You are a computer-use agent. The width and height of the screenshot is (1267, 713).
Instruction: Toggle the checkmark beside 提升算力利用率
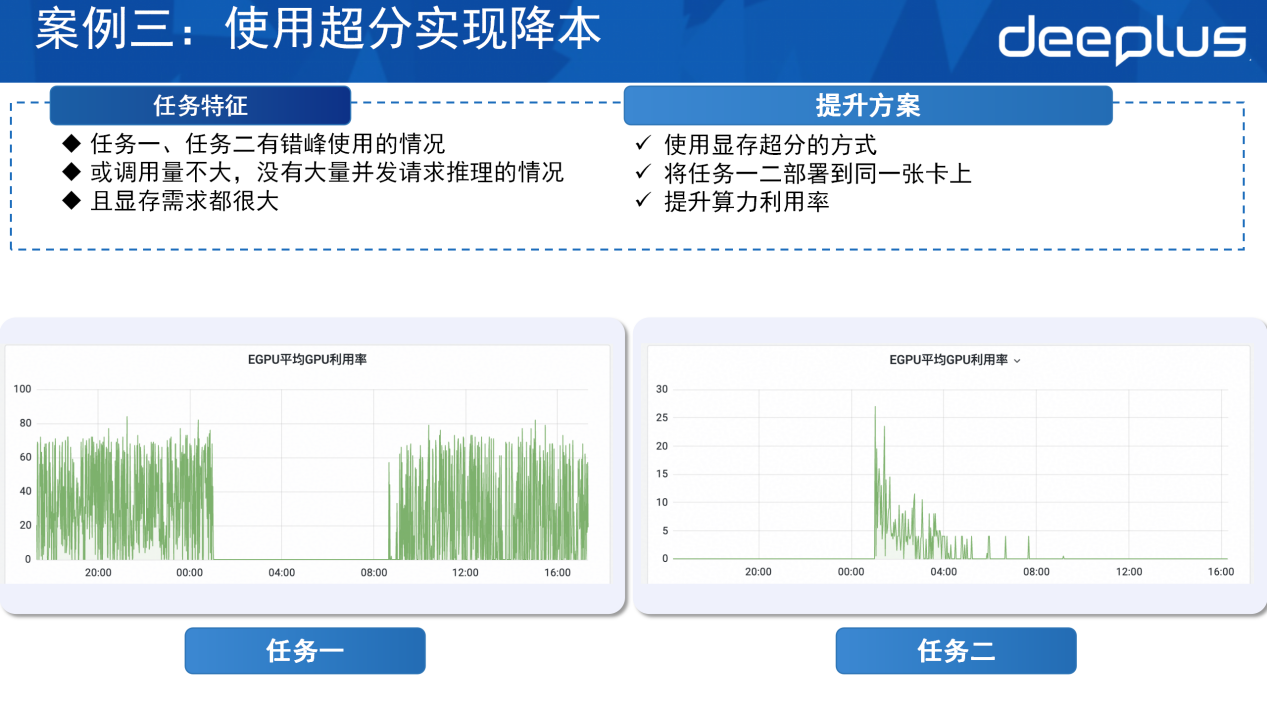coord(644,202)
